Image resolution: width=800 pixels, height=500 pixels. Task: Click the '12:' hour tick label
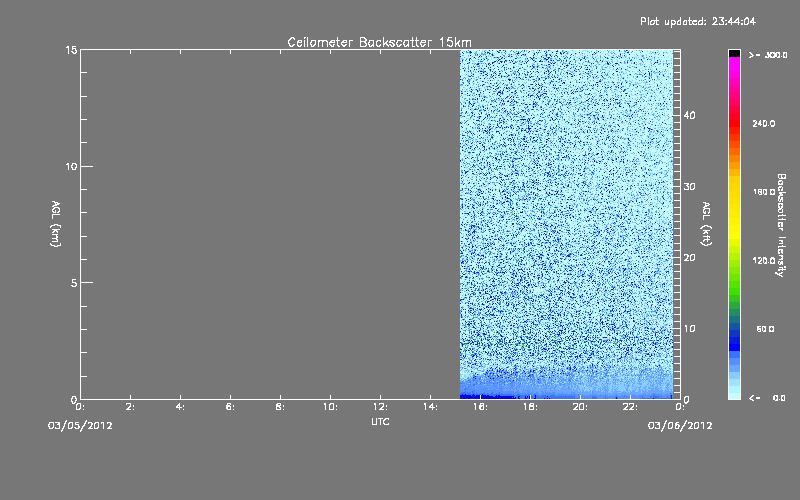[x=380, y=407]
